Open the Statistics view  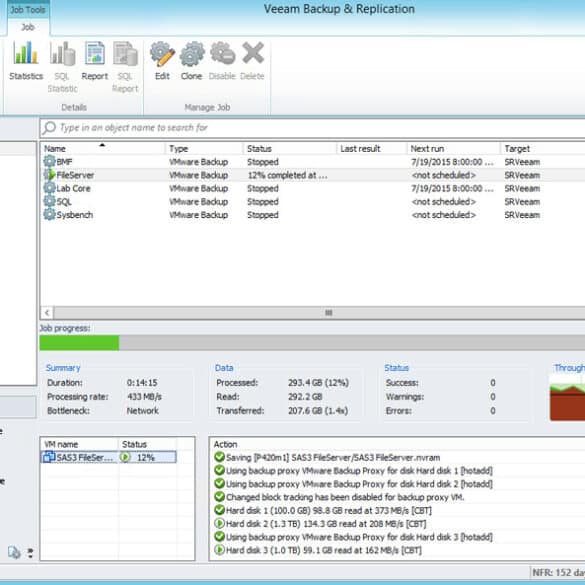[x=26, y=61]
